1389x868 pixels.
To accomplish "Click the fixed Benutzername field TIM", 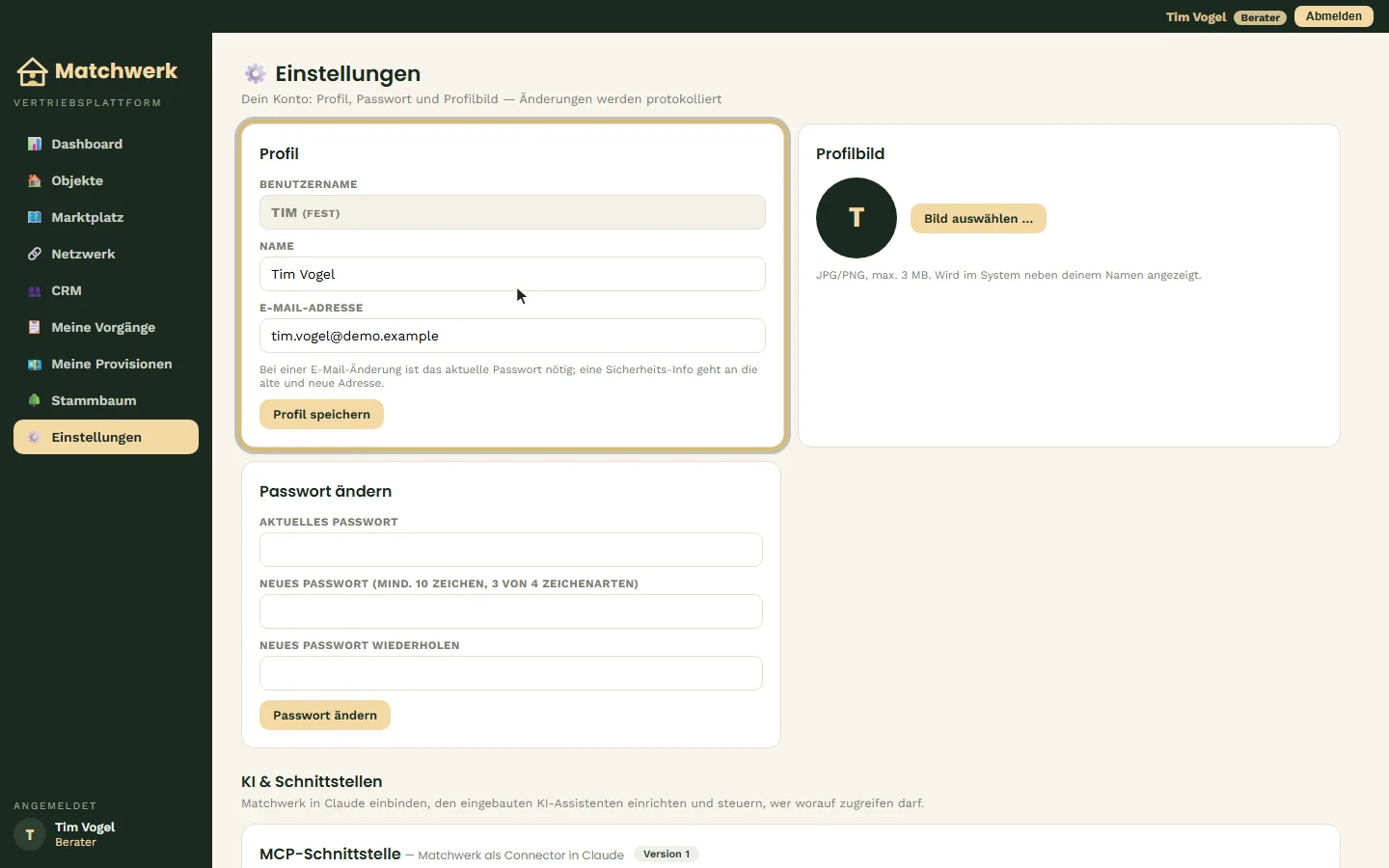I will [512, 212].
